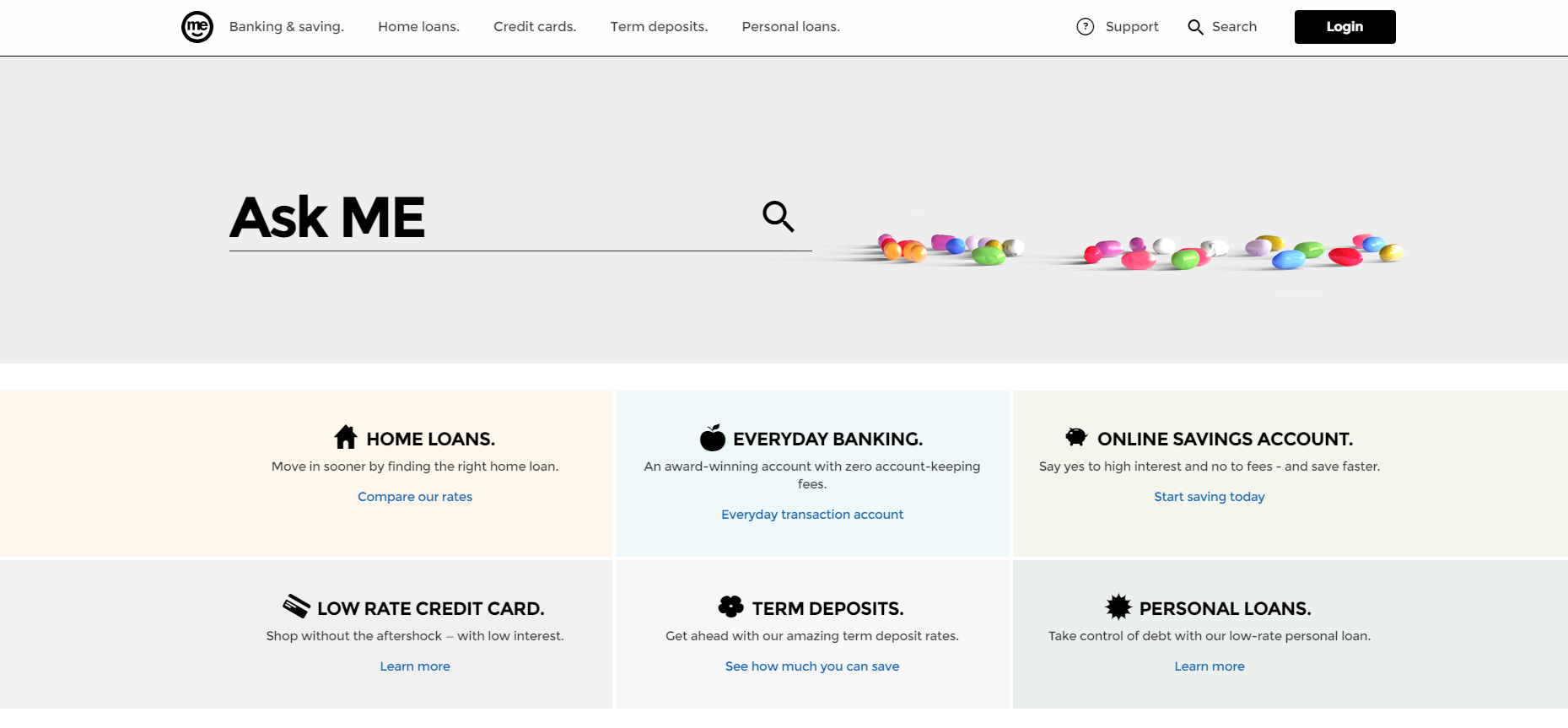Open the Home loans menu
The height and width of the screenshot is (728, 1568).
tap(418, 27)
